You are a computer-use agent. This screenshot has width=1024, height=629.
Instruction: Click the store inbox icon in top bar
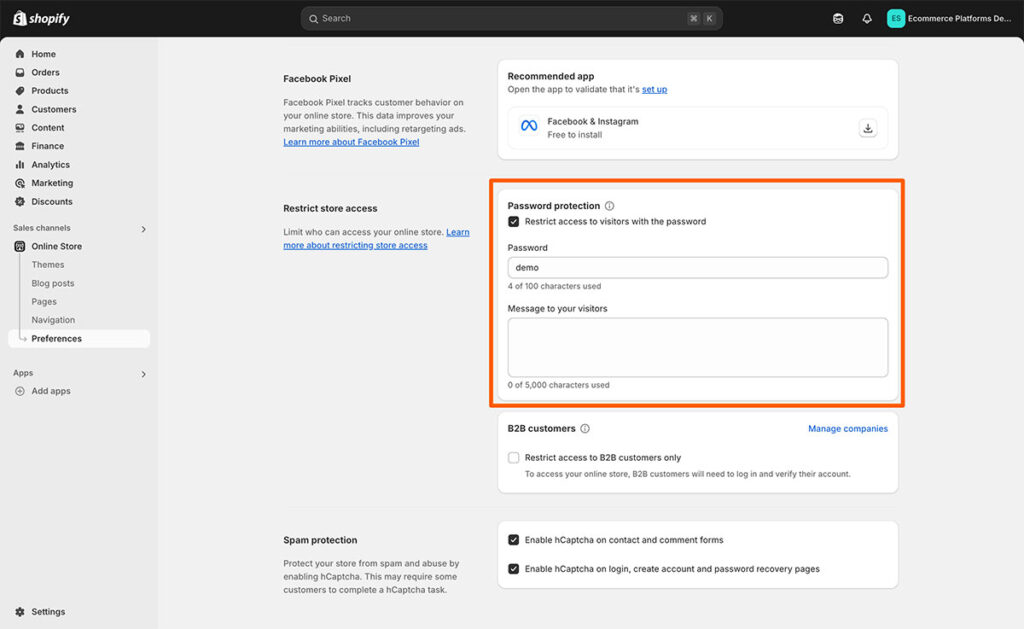pyautogui.click(x=838, y=18)
